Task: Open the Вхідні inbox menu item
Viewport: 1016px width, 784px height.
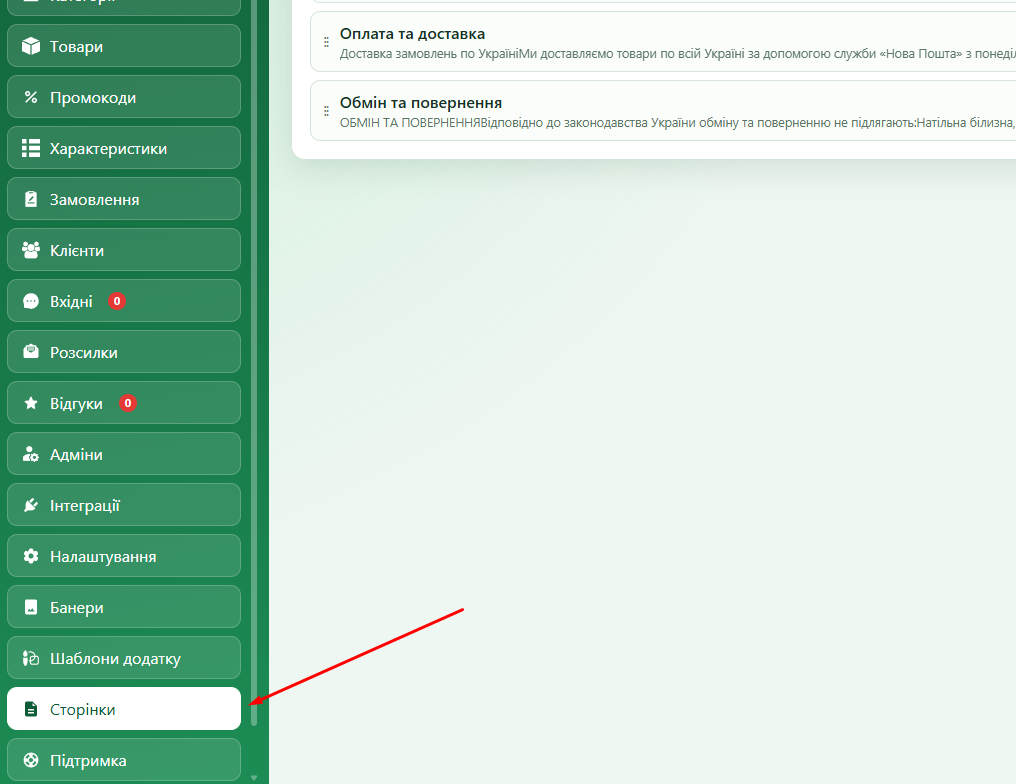Action: (124, 301)
